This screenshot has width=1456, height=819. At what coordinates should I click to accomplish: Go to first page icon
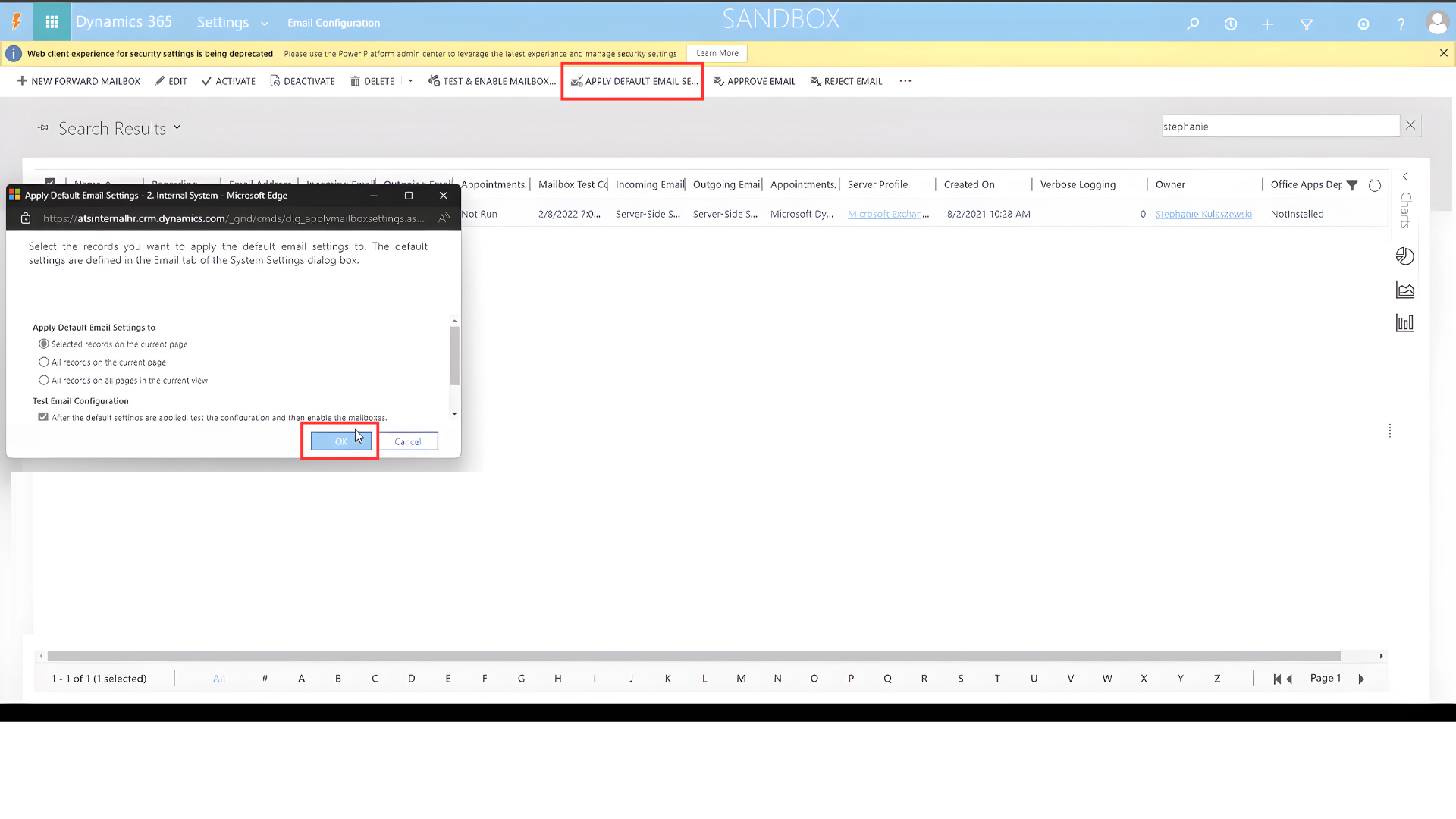coord(1277,679)
